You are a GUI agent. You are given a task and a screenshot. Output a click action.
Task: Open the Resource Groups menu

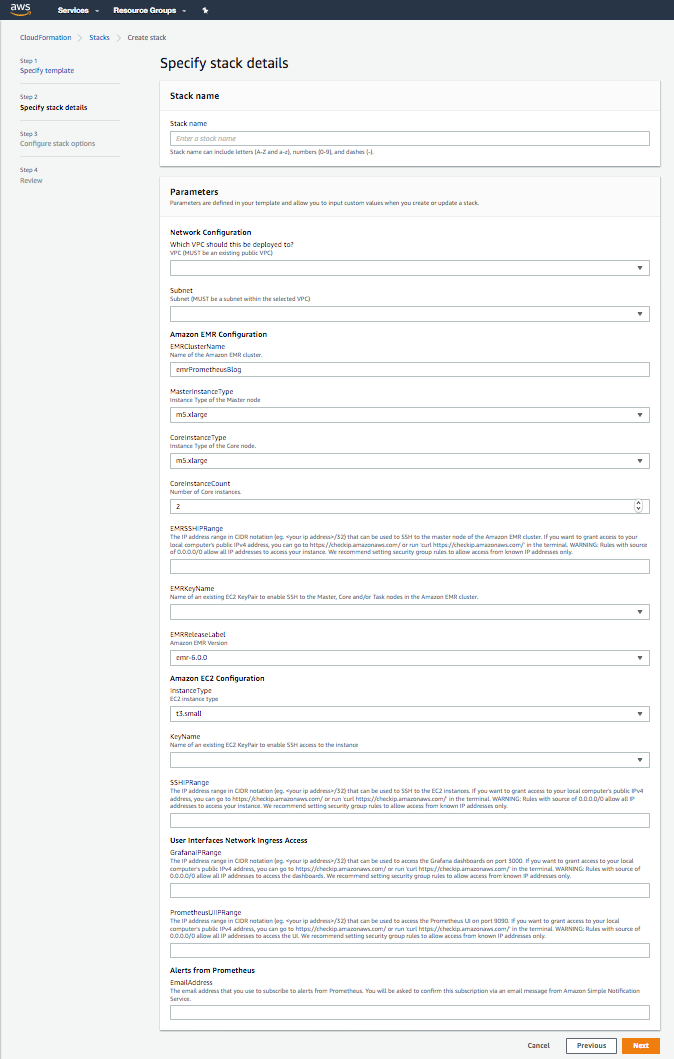click(150, 10)
